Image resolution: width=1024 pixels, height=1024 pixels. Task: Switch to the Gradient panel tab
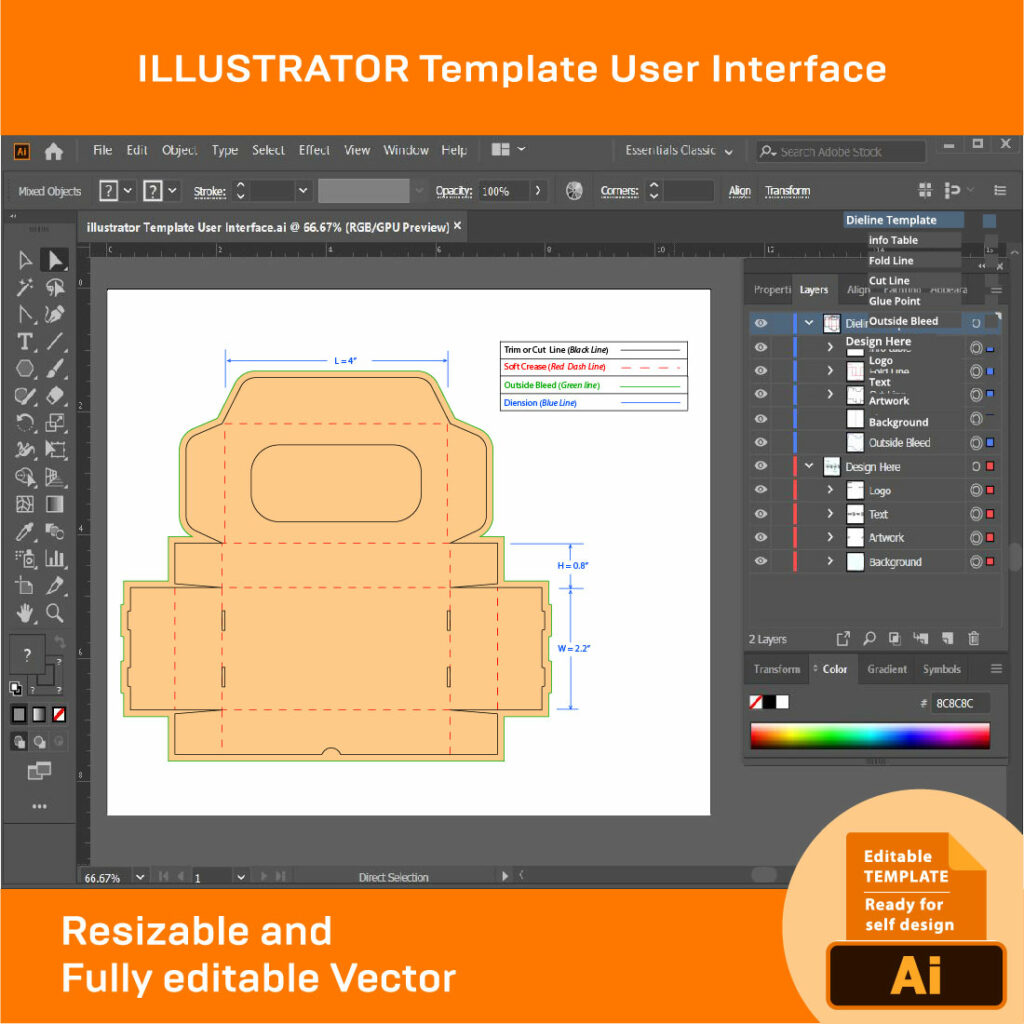coord(888,669)
